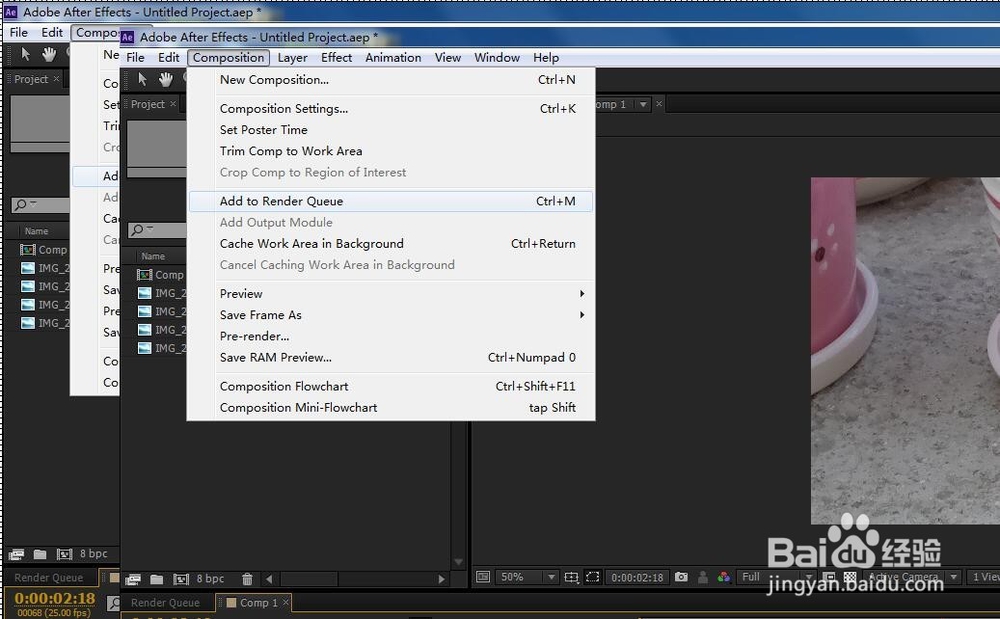Create new folder in front Project panel

(156, 579)
